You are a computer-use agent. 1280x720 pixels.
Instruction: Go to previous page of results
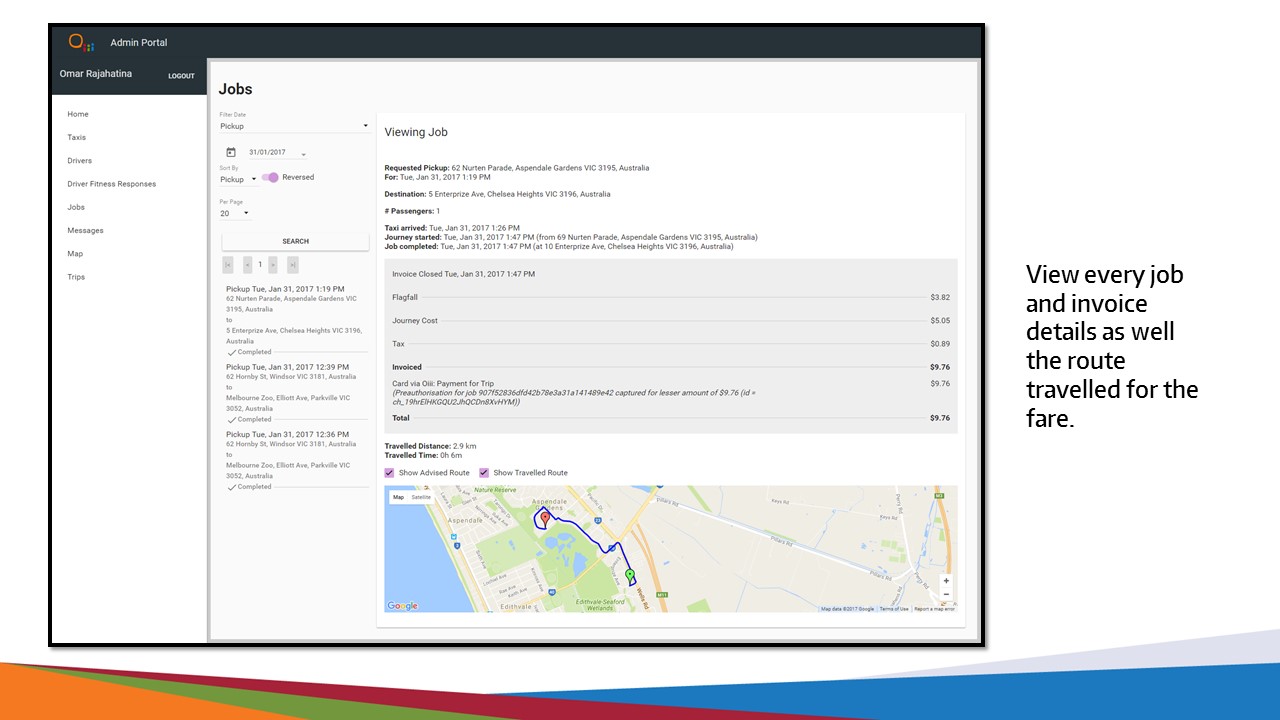pos(247,265)
